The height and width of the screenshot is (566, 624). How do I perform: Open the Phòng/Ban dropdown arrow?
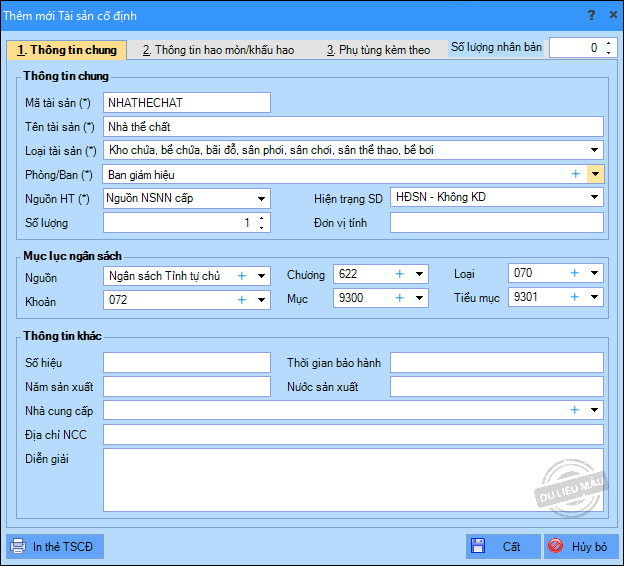pos(595,174)
